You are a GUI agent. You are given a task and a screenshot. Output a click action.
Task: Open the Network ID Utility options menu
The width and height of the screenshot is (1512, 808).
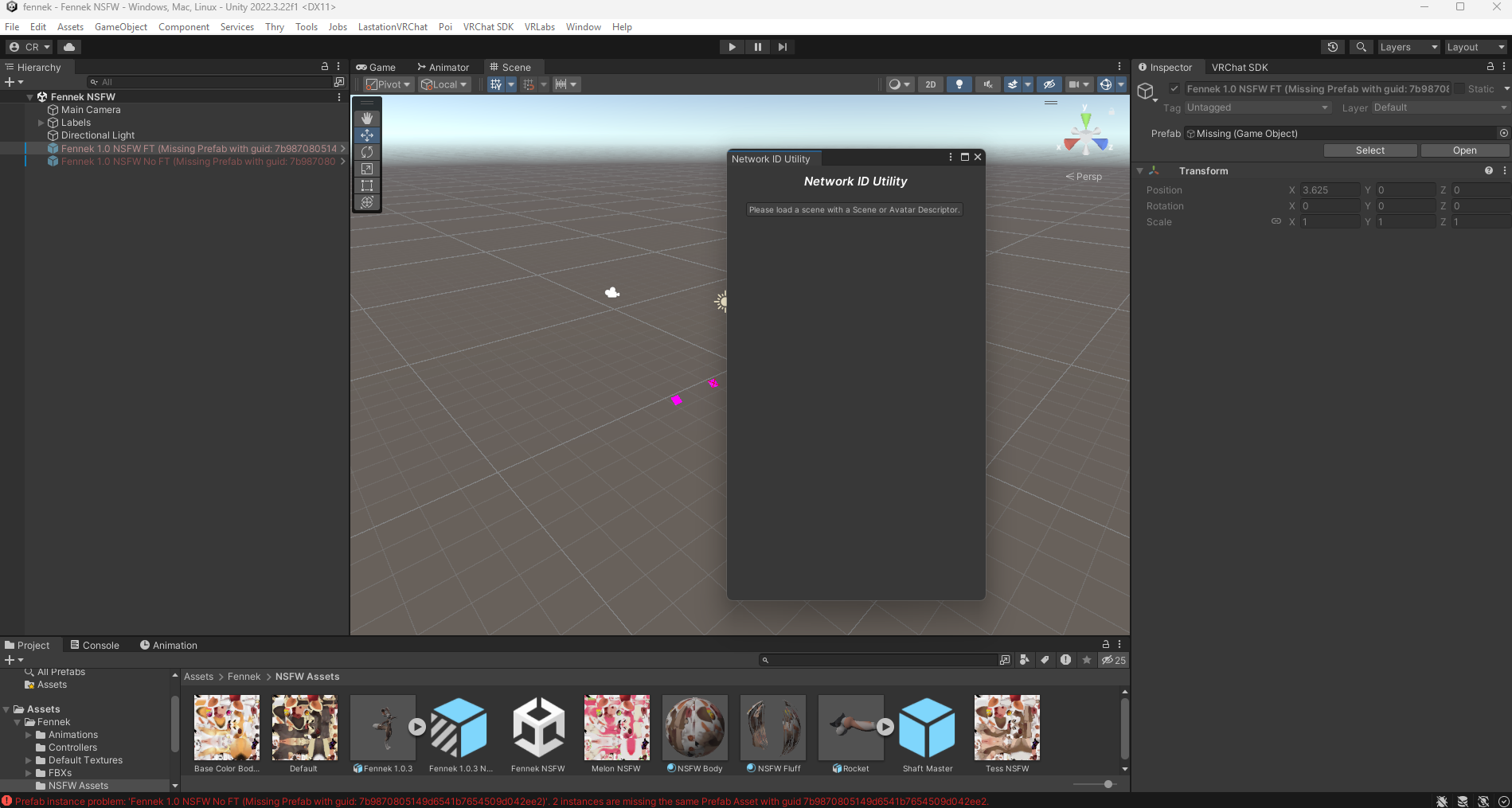click(950, 157)
